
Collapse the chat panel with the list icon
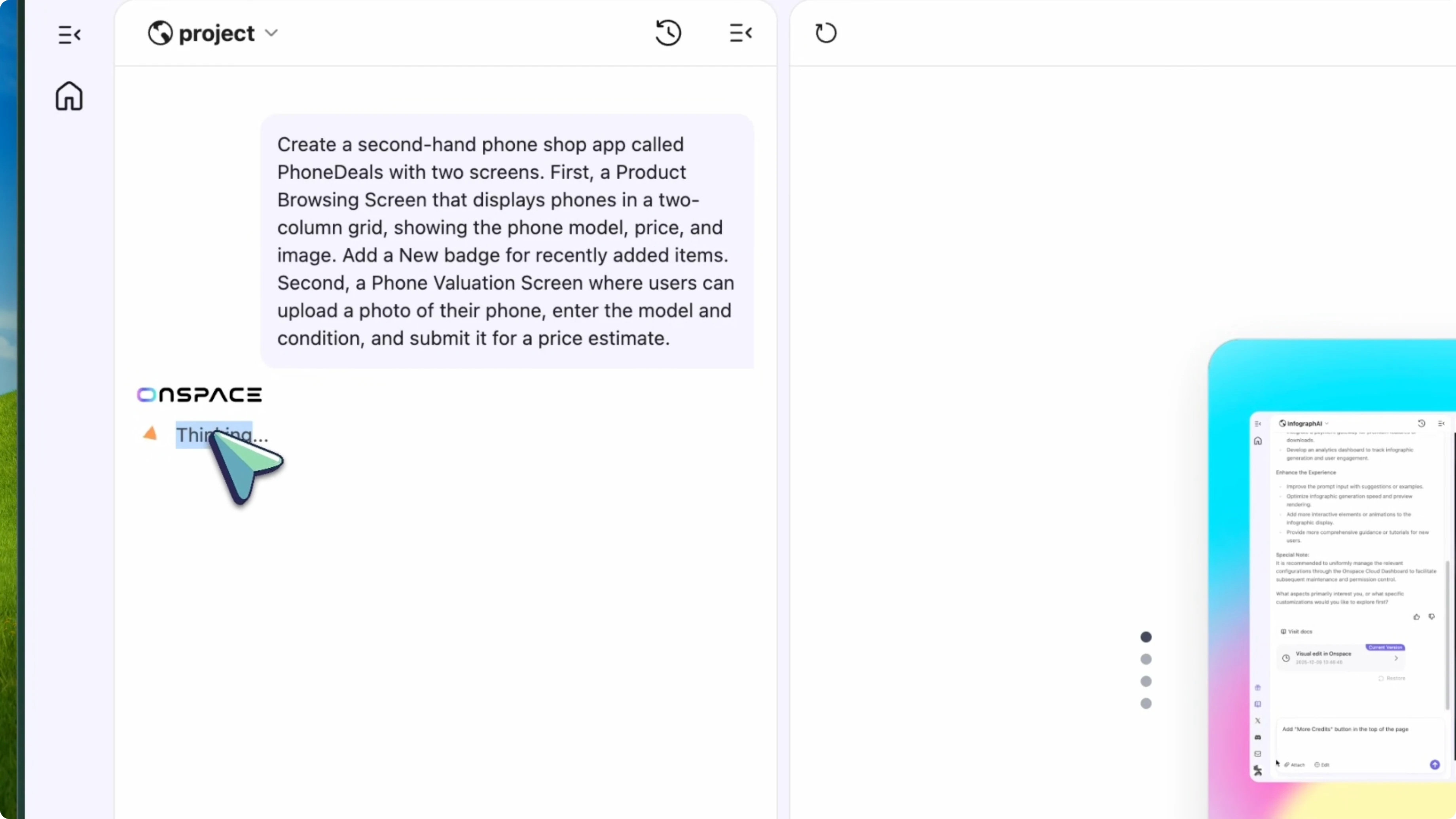741,33
